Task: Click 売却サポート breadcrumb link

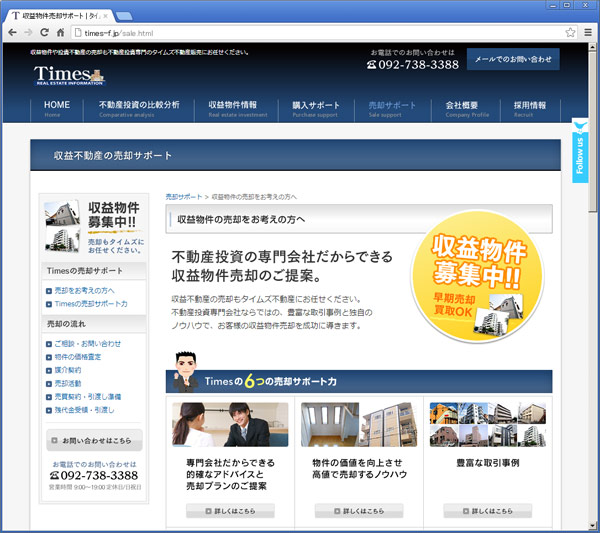Action: coord(184,197)
